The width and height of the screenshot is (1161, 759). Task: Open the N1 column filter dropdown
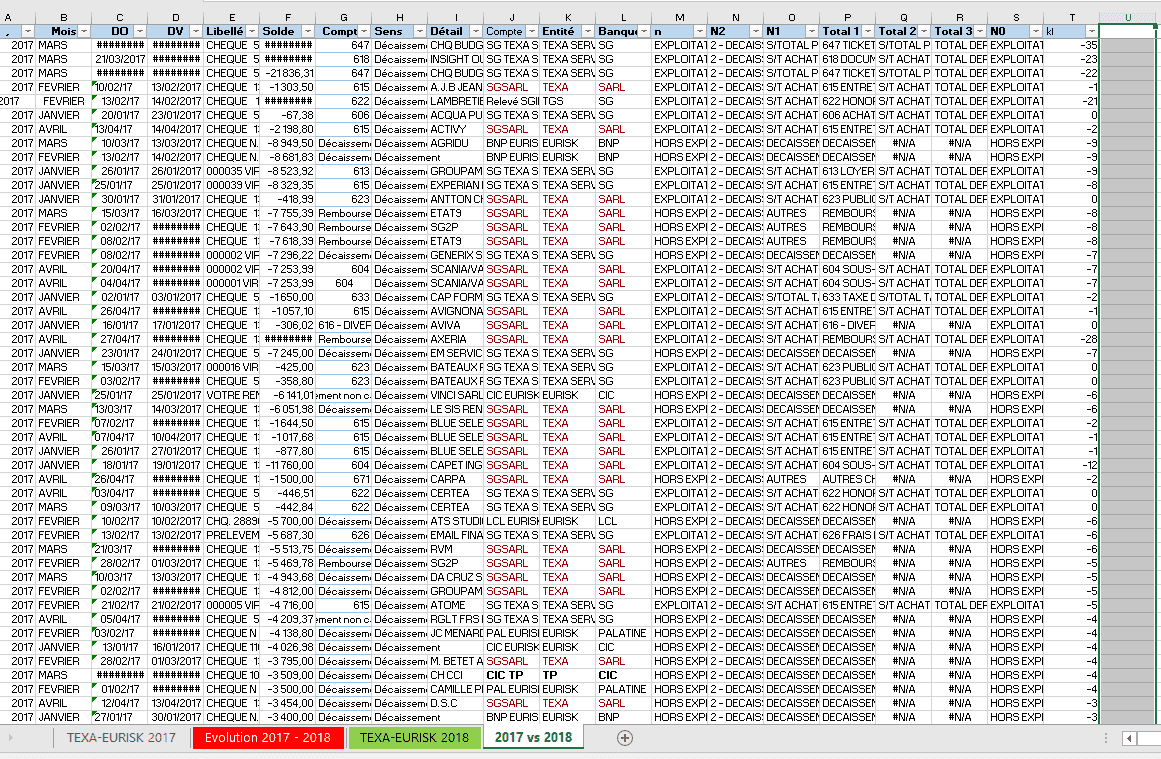812,31
